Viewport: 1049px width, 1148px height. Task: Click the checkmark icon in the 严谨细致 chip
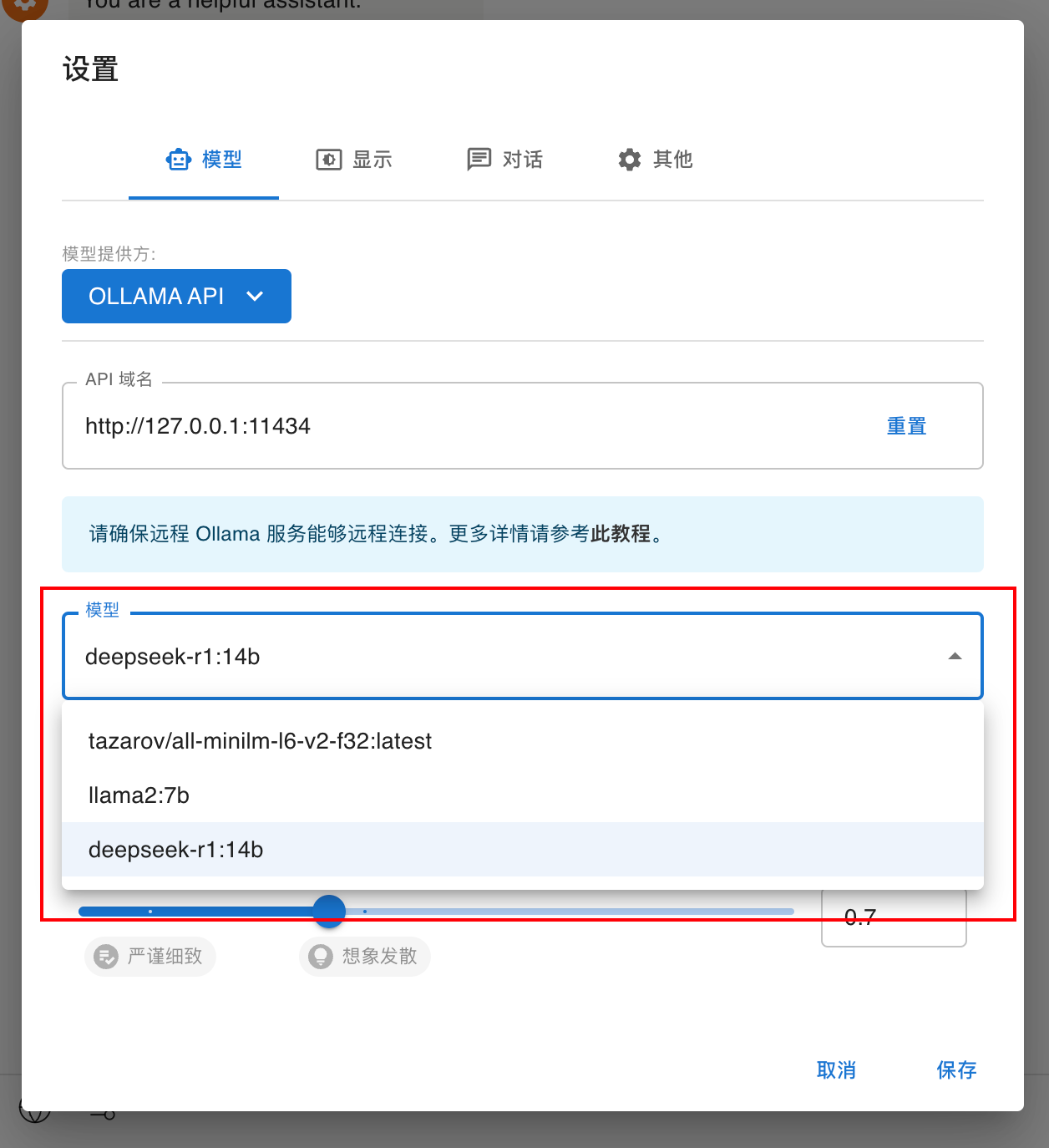106,956
